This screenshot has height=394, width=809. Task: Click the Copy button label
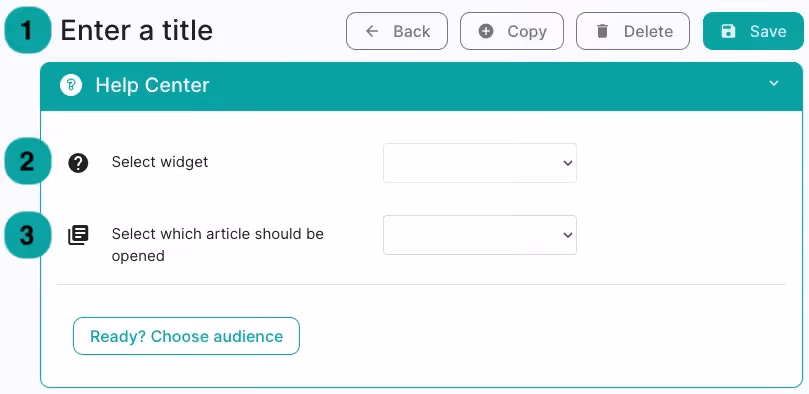[527, 31]
